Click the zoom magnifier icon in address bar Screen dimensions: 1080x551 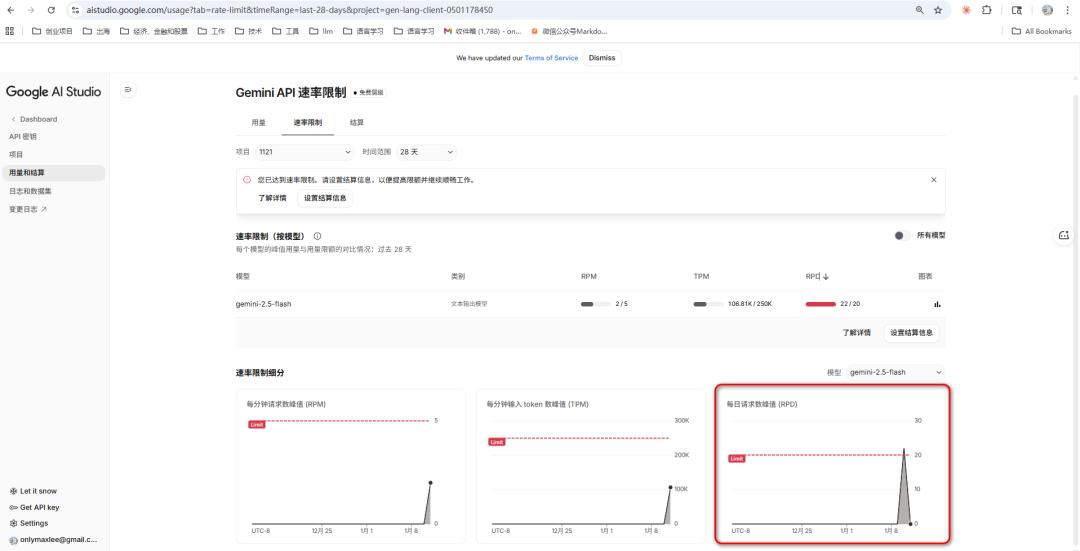click(x=920, y=10)
